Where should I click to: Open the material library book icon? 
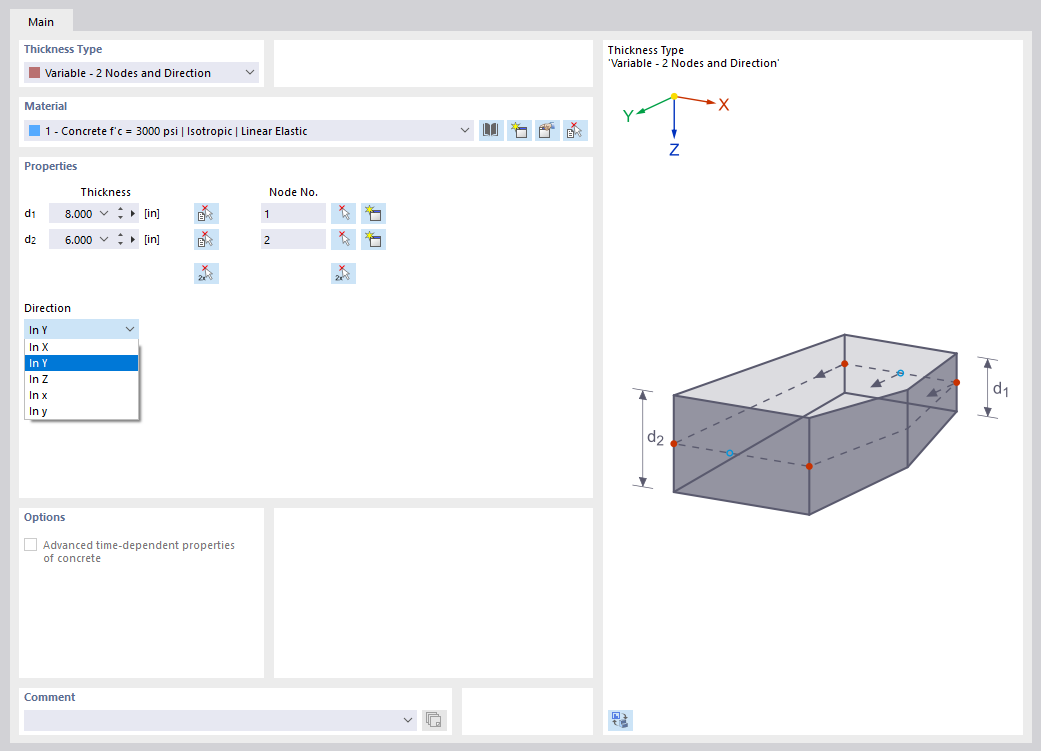tap(490, 129)
